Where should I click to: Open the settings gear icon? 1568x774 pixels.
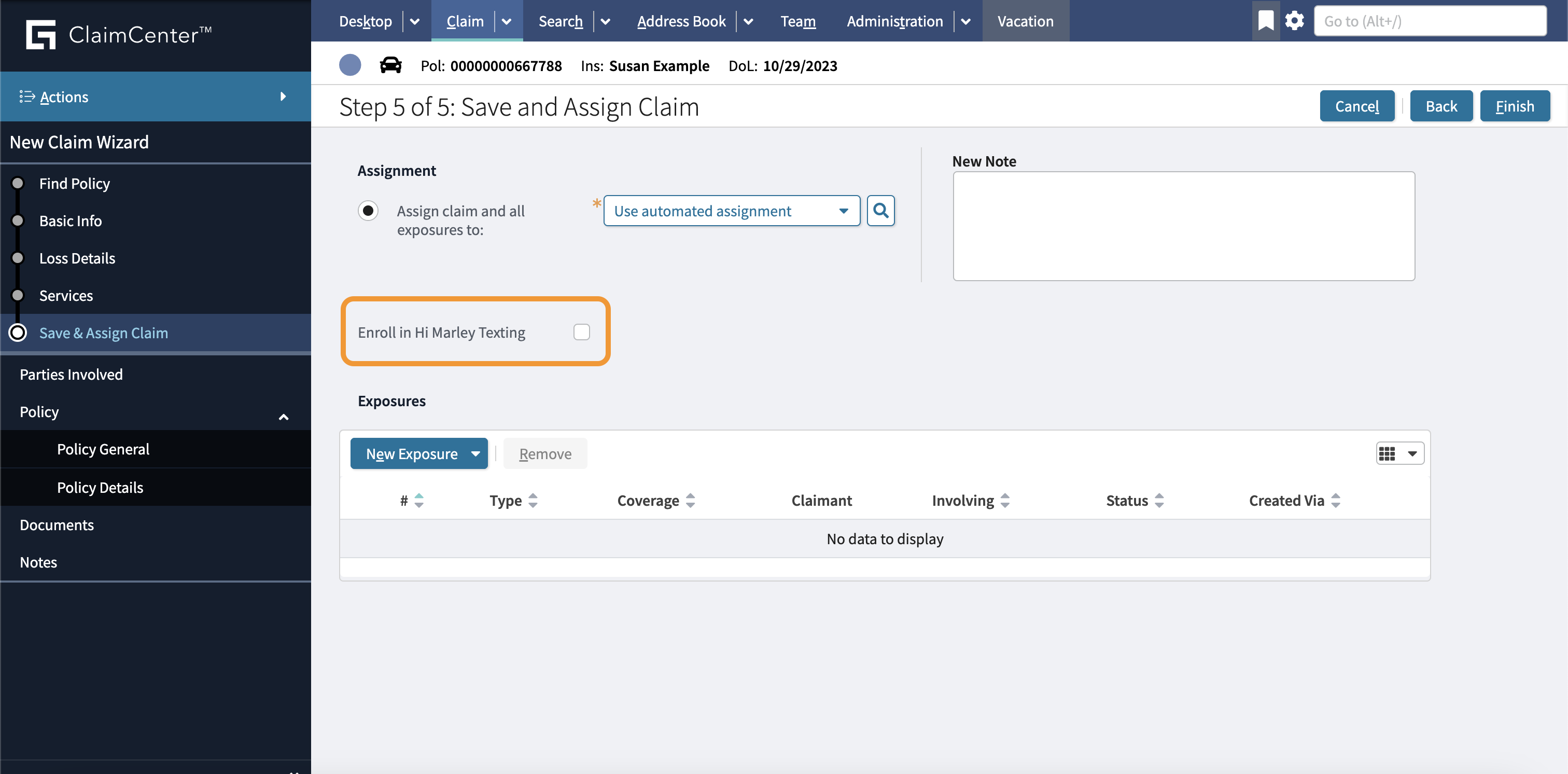pyautogui.click(x=1294, y=20)
